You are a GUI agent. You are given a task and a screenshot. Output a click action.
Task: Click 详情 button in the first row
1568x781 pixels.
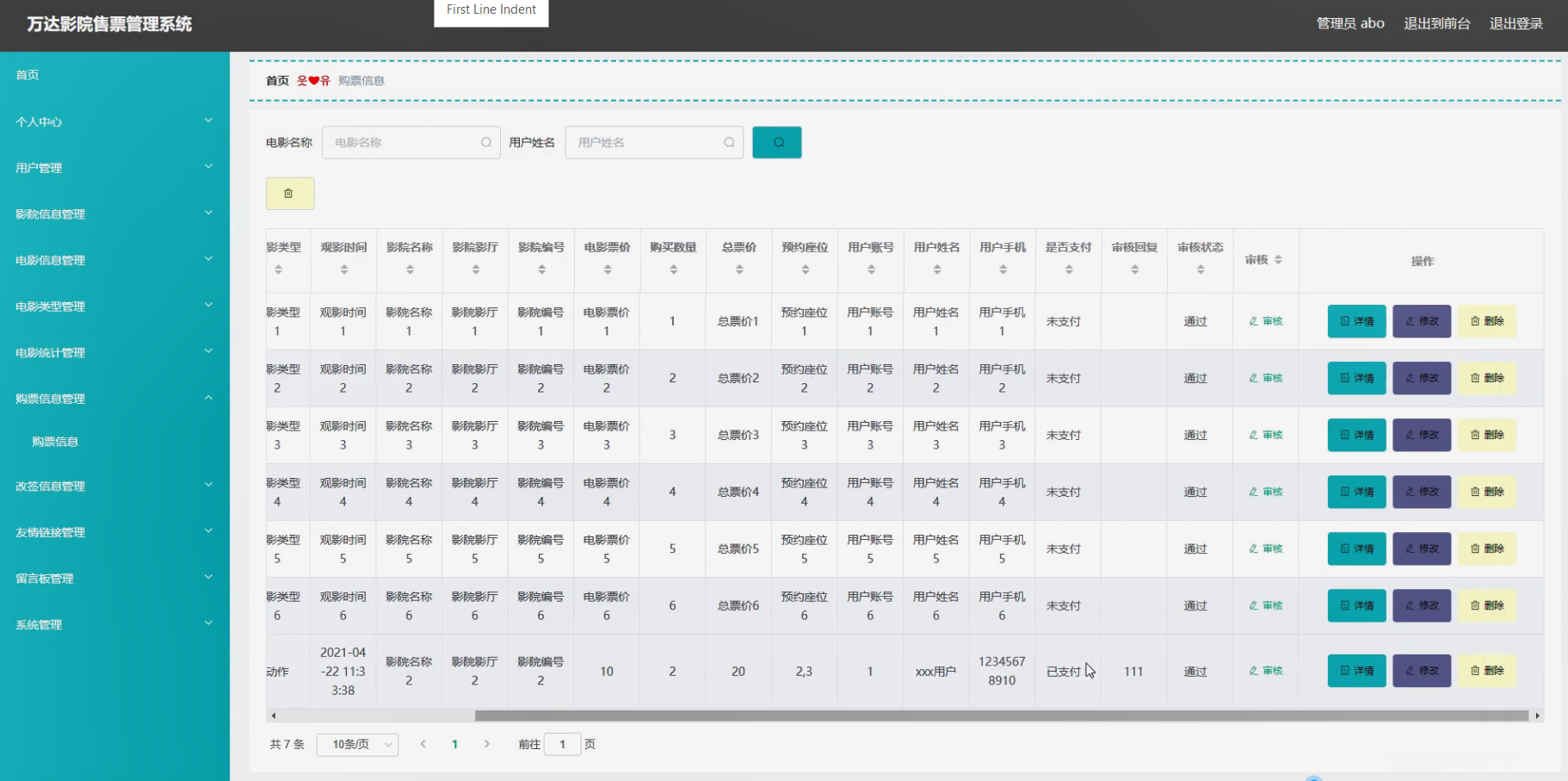coord(1356,321)
